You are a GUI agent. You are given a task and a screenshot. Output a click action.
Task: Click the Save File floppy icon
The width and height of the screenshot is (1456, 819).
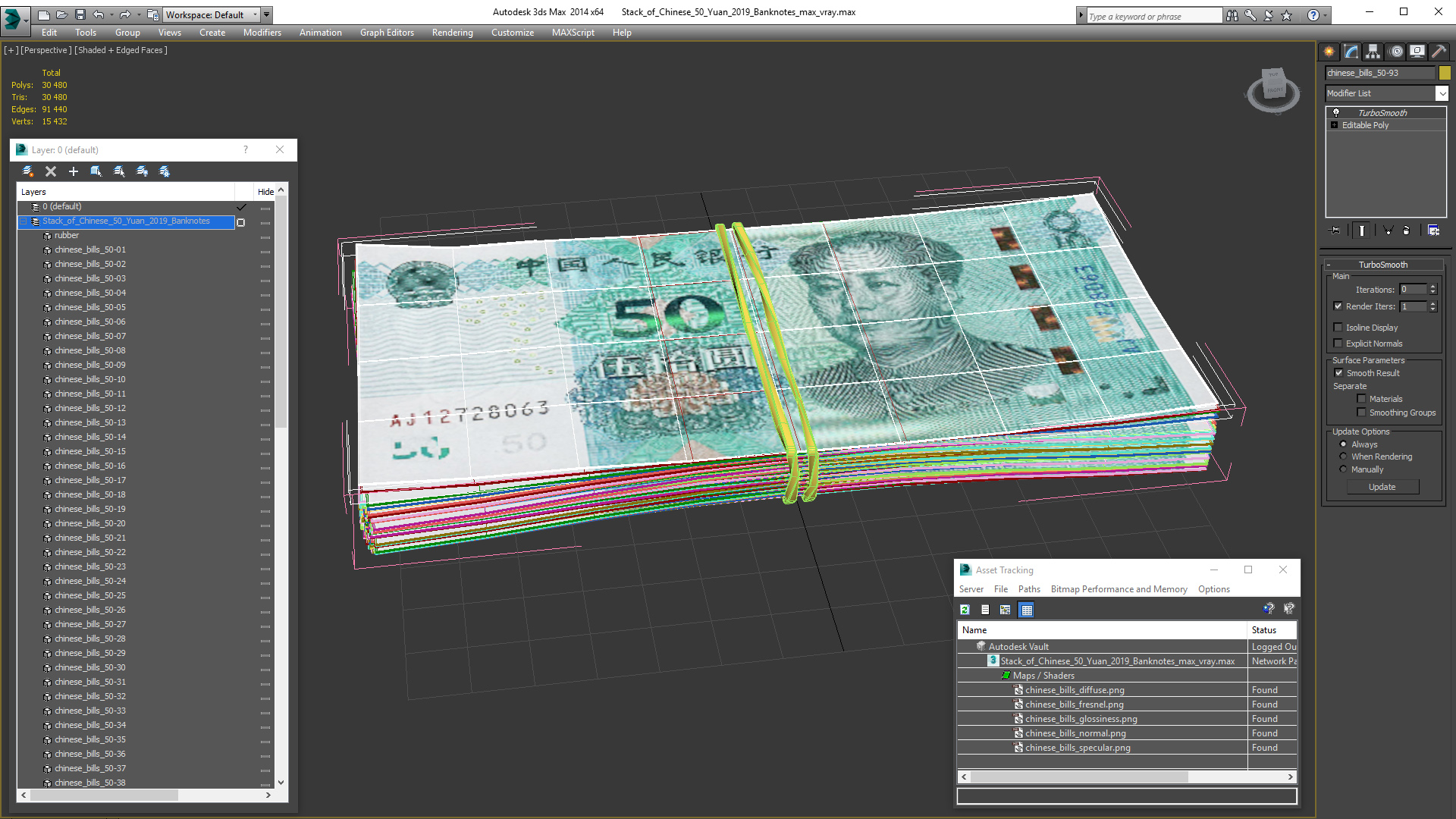point(80,14)
